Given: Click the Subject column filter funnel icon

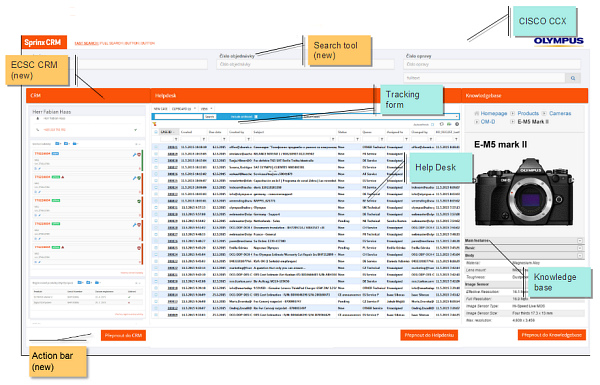Looking at the screenshot, I should (x=333, y=139).
